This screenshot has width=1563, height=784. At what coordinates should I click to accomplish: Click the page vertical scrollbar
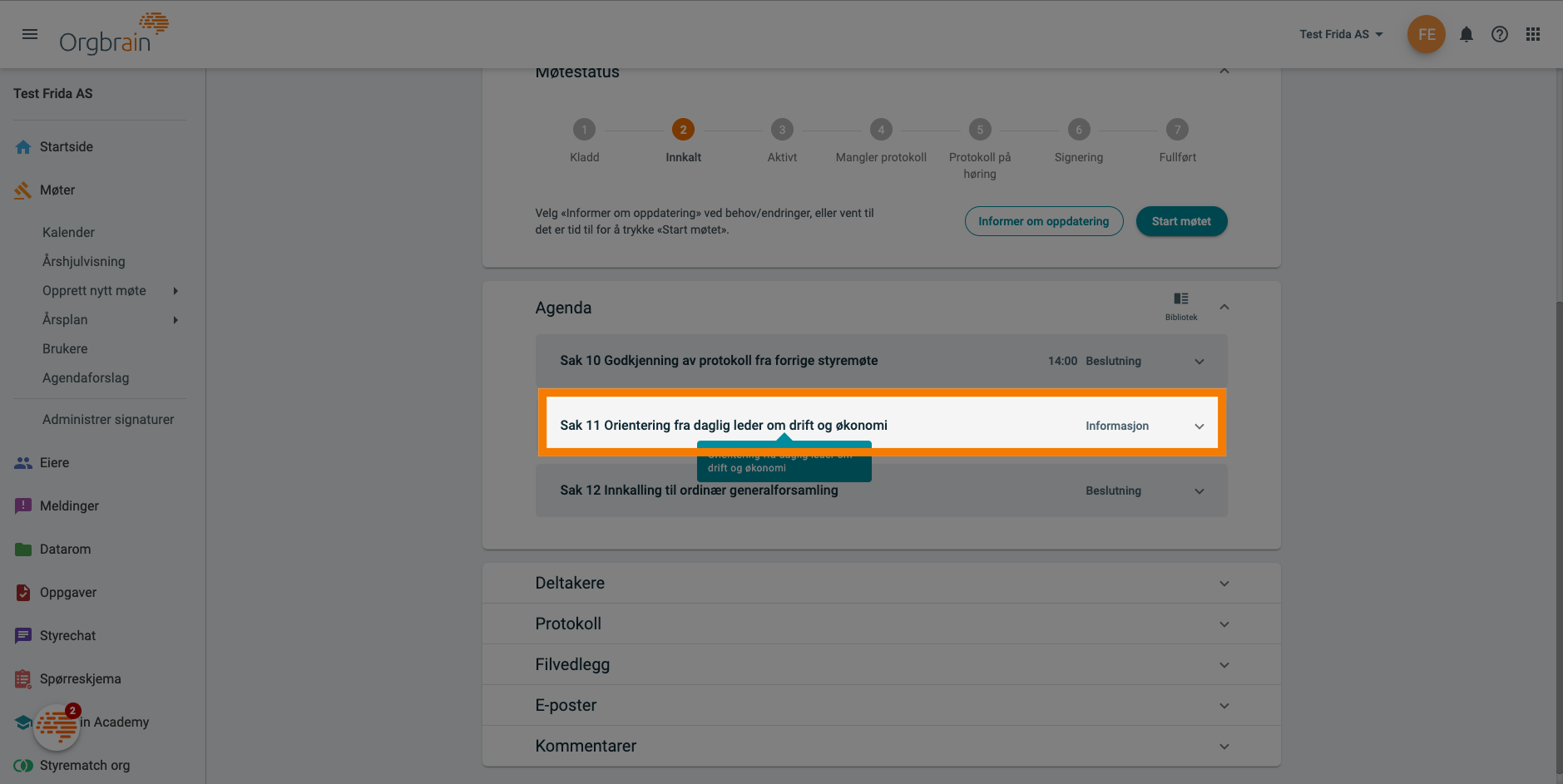(x=1559, y=538)
